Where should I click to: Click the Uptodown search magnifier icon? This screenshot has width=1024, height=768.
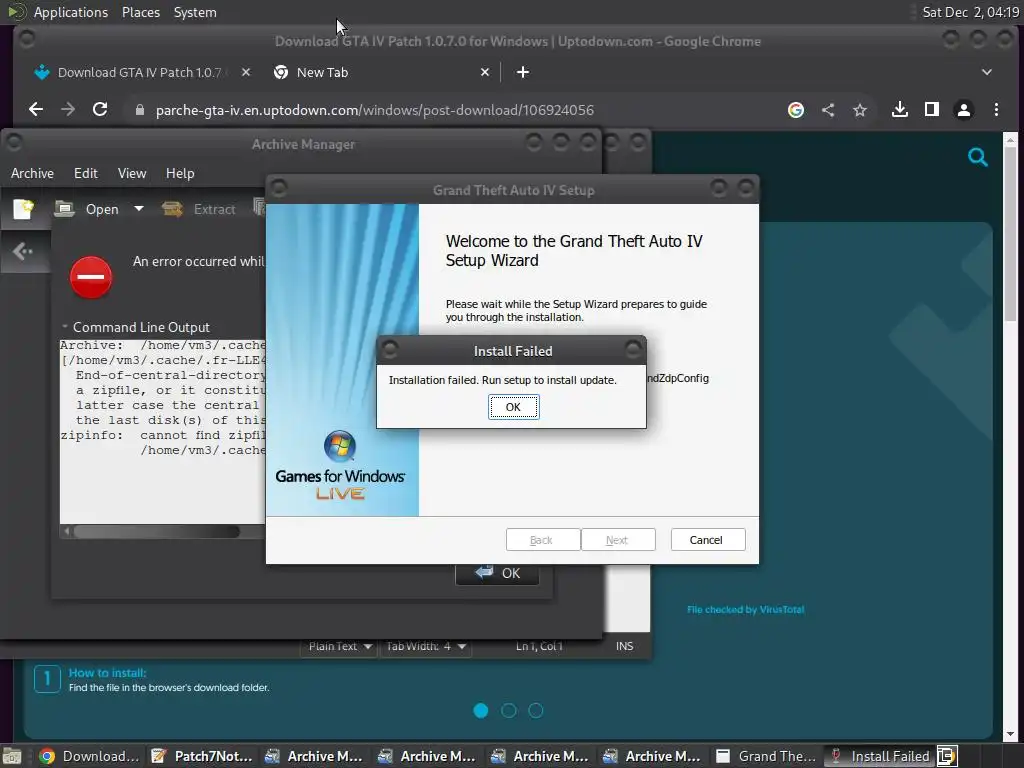(x=978, y=157)
